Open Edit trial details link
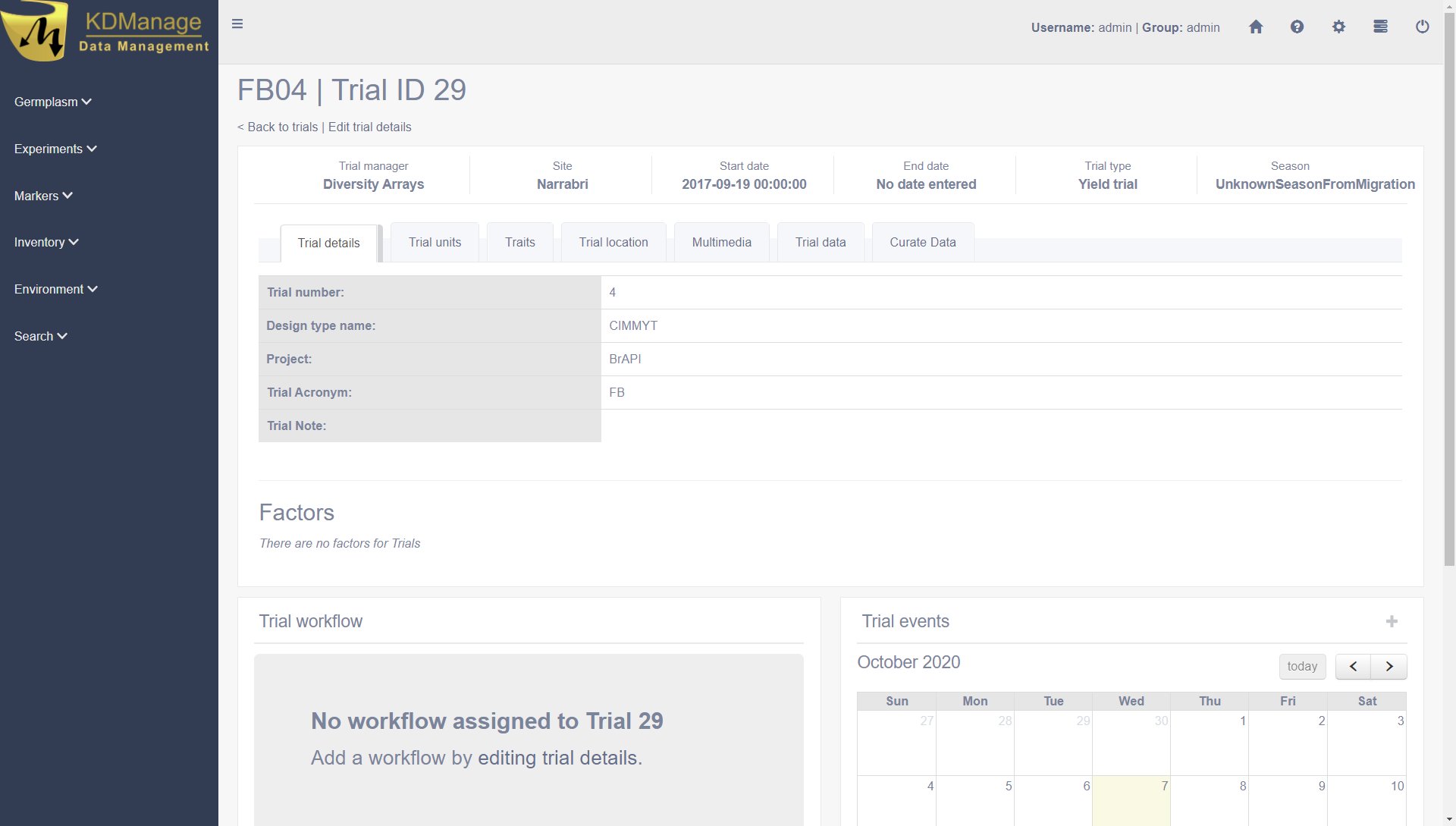 (369, 127)
